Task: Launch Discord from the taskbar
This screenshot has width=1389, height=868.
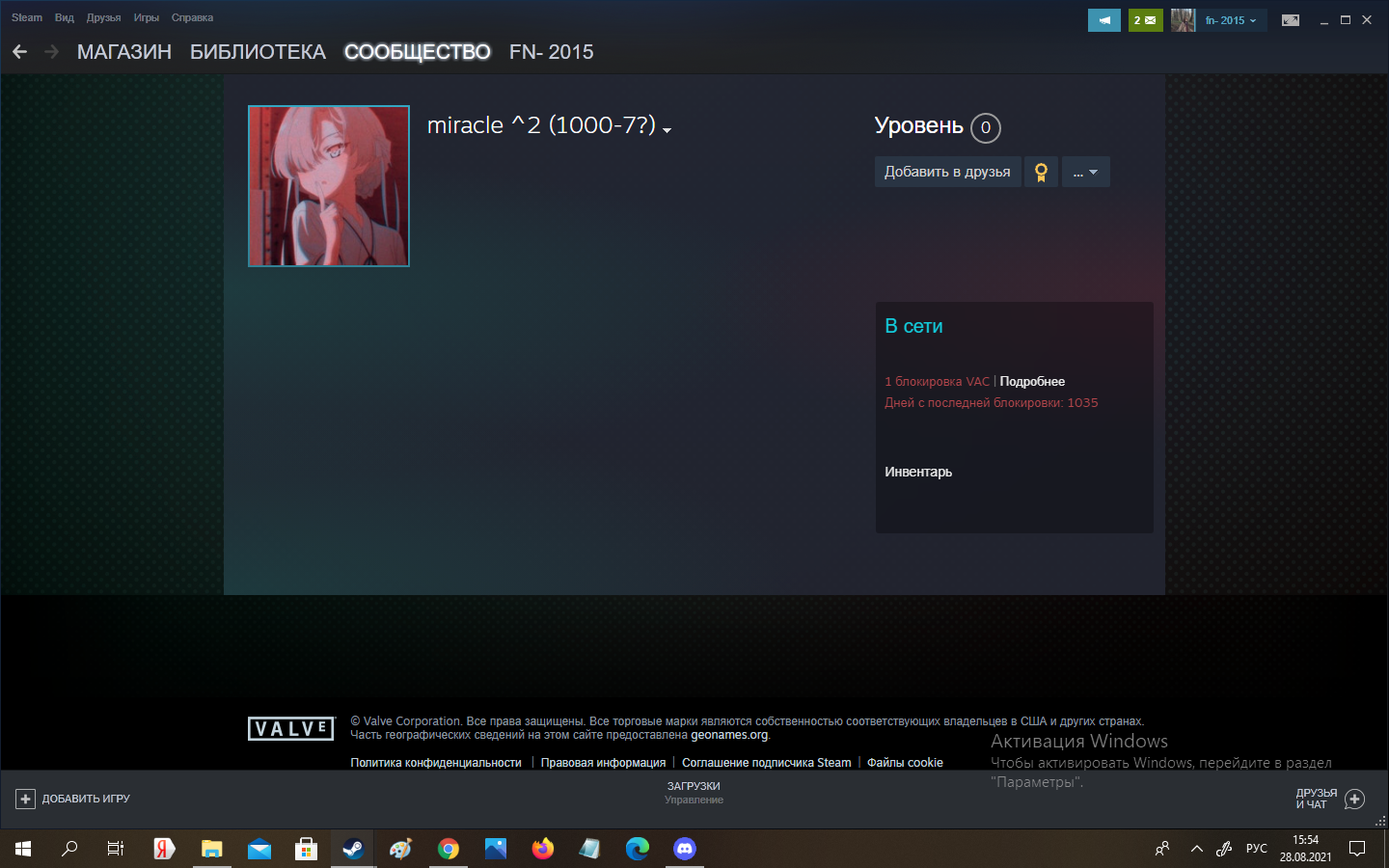Action: coord(684,849)
